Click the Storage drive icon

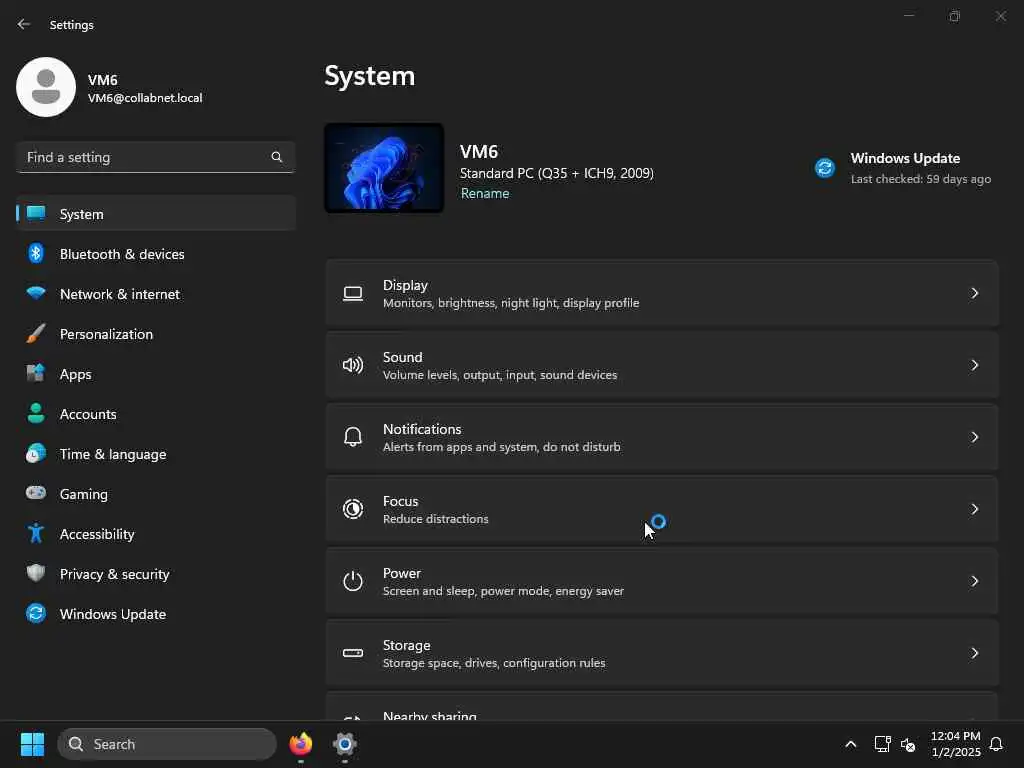[x=353, y=653]
